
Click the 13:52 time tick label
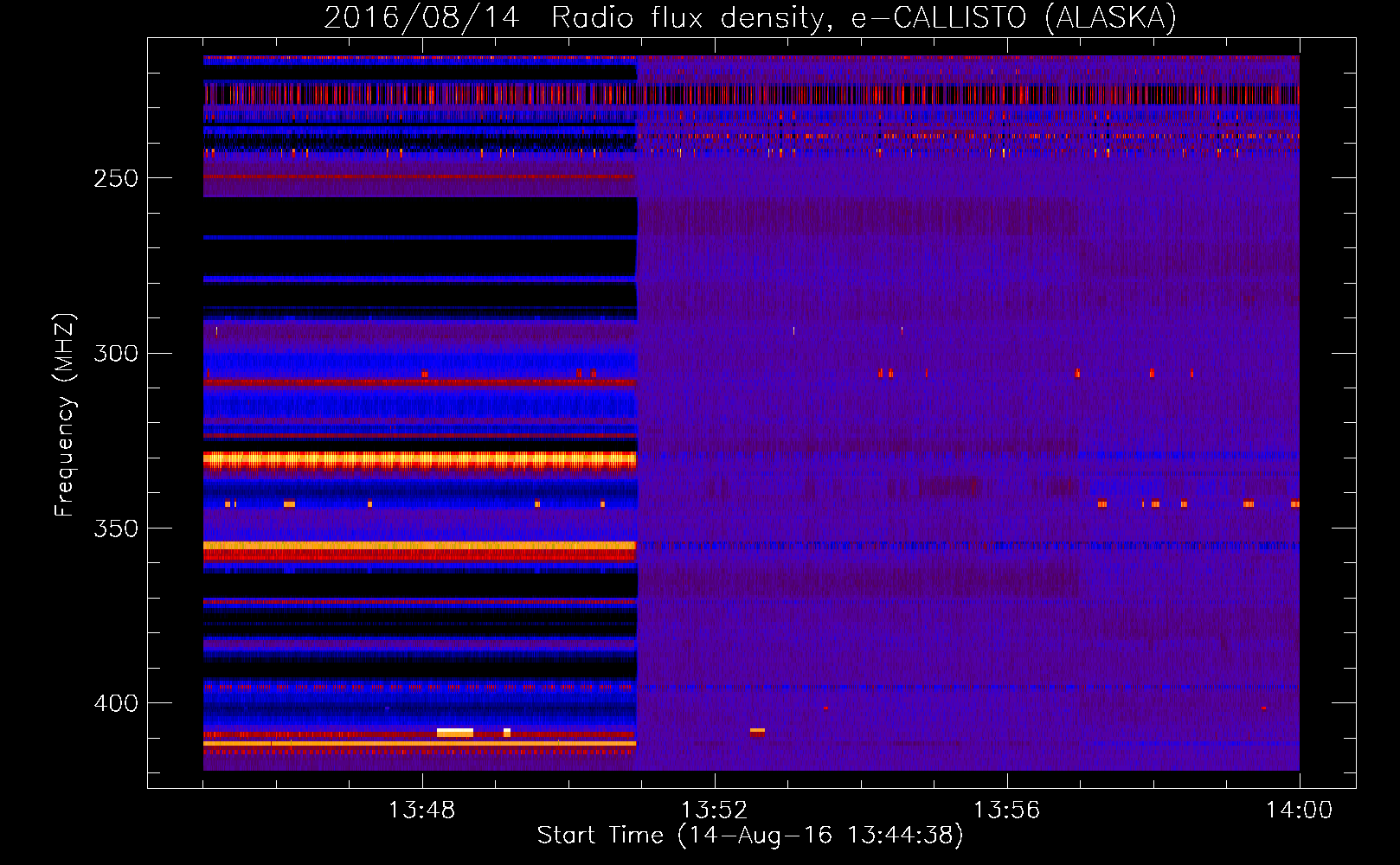(715, 811)
